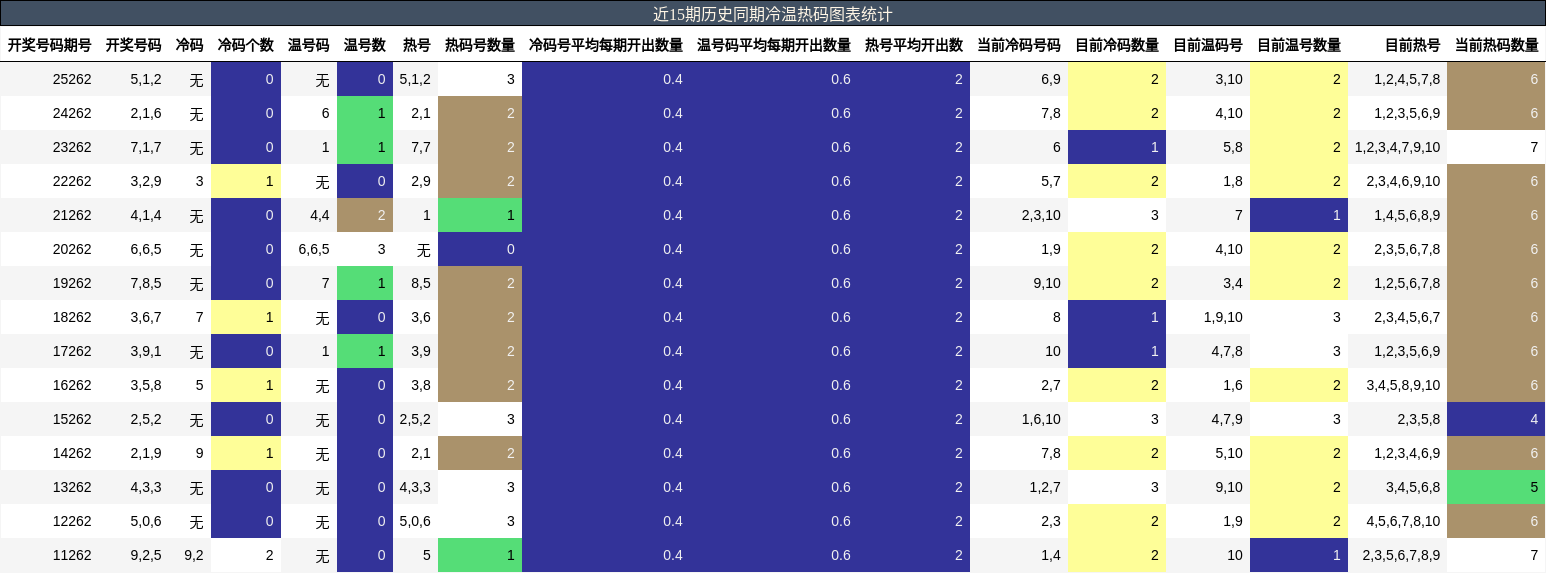1546x573 pixels.
Task: Click period number 18262
Action: click(72, 317)
